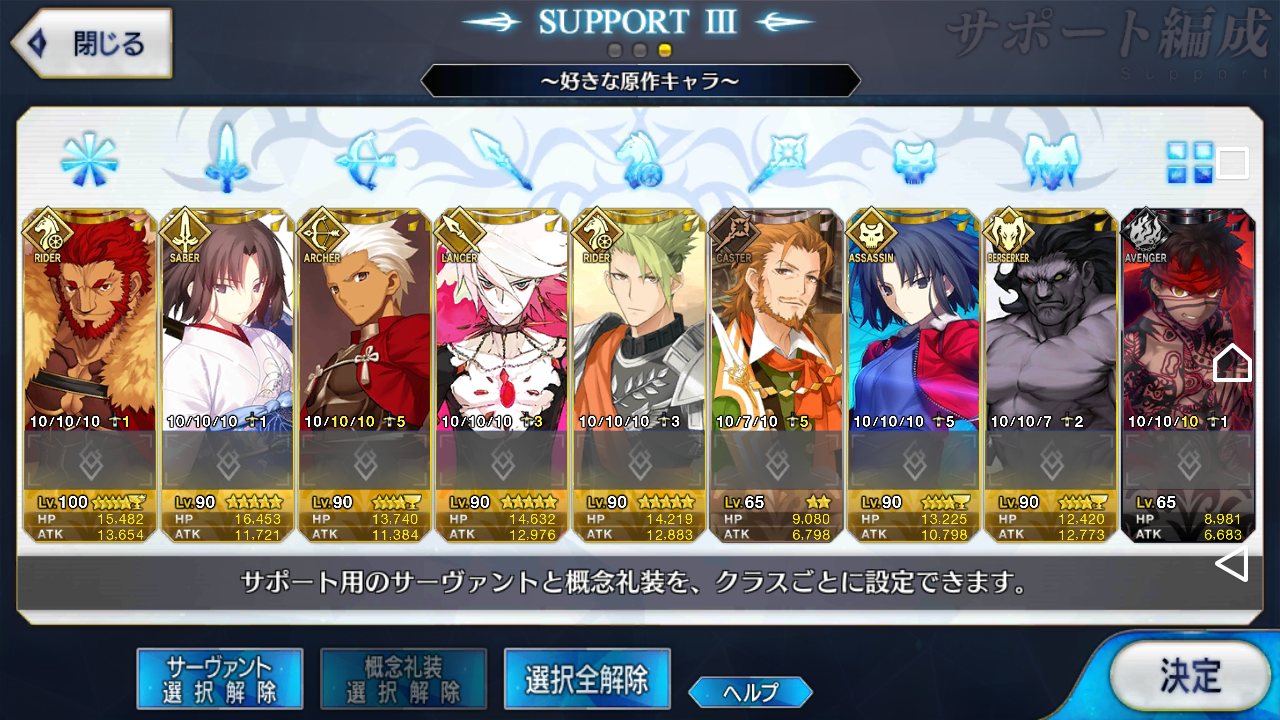Tap the Android home icon
Screen dimensions: 1280x720
pos(1232,362)
